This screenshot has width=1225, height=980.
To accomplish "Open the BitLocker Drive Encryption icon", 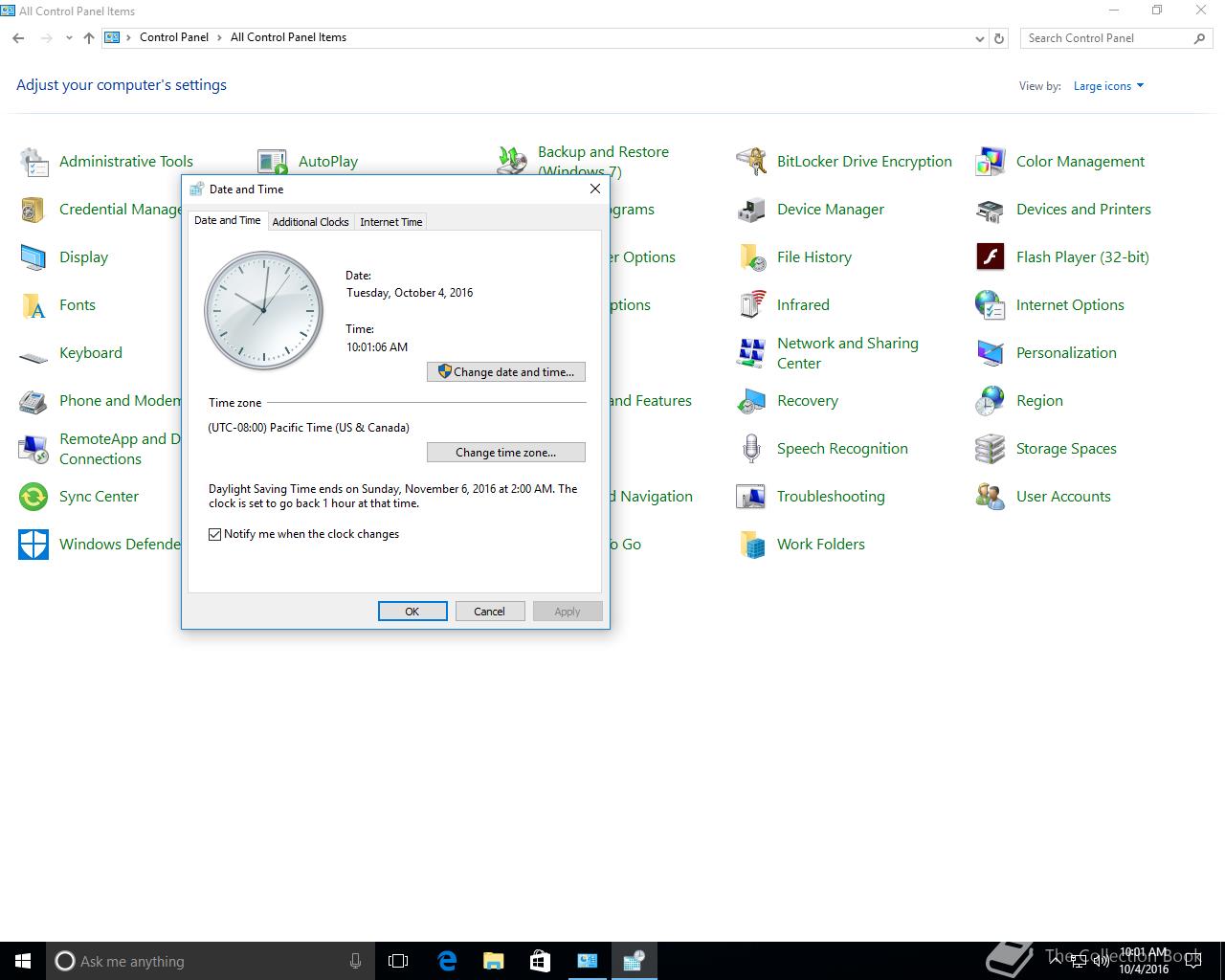I will (751, 162).
